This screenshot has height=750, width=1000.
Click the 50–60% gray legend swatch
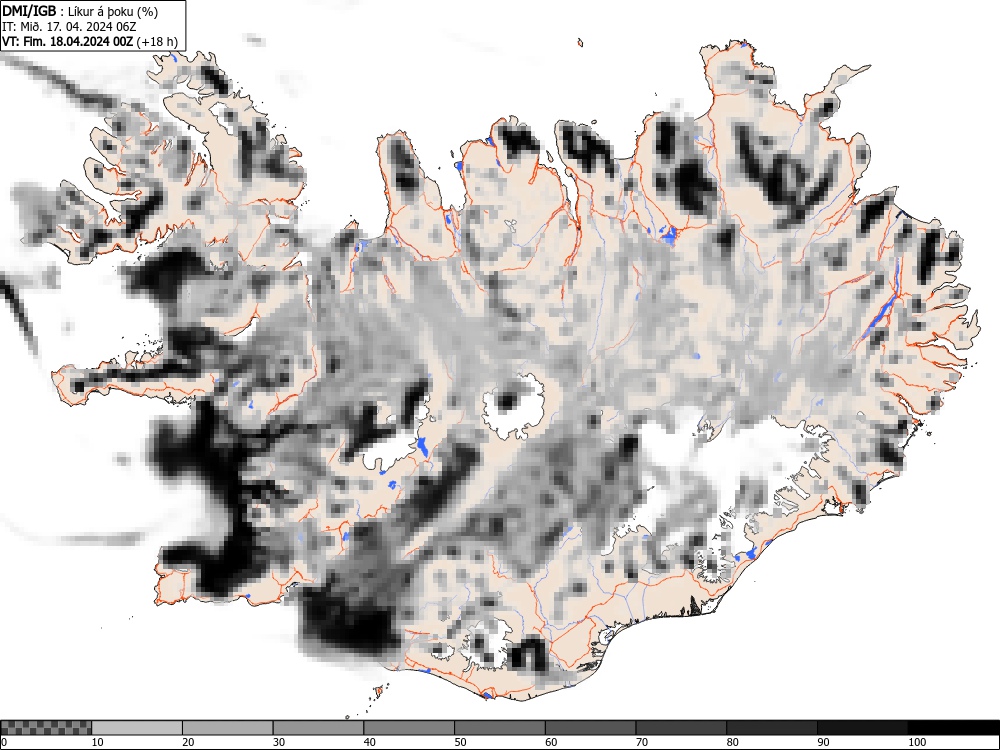pos(500,728)
